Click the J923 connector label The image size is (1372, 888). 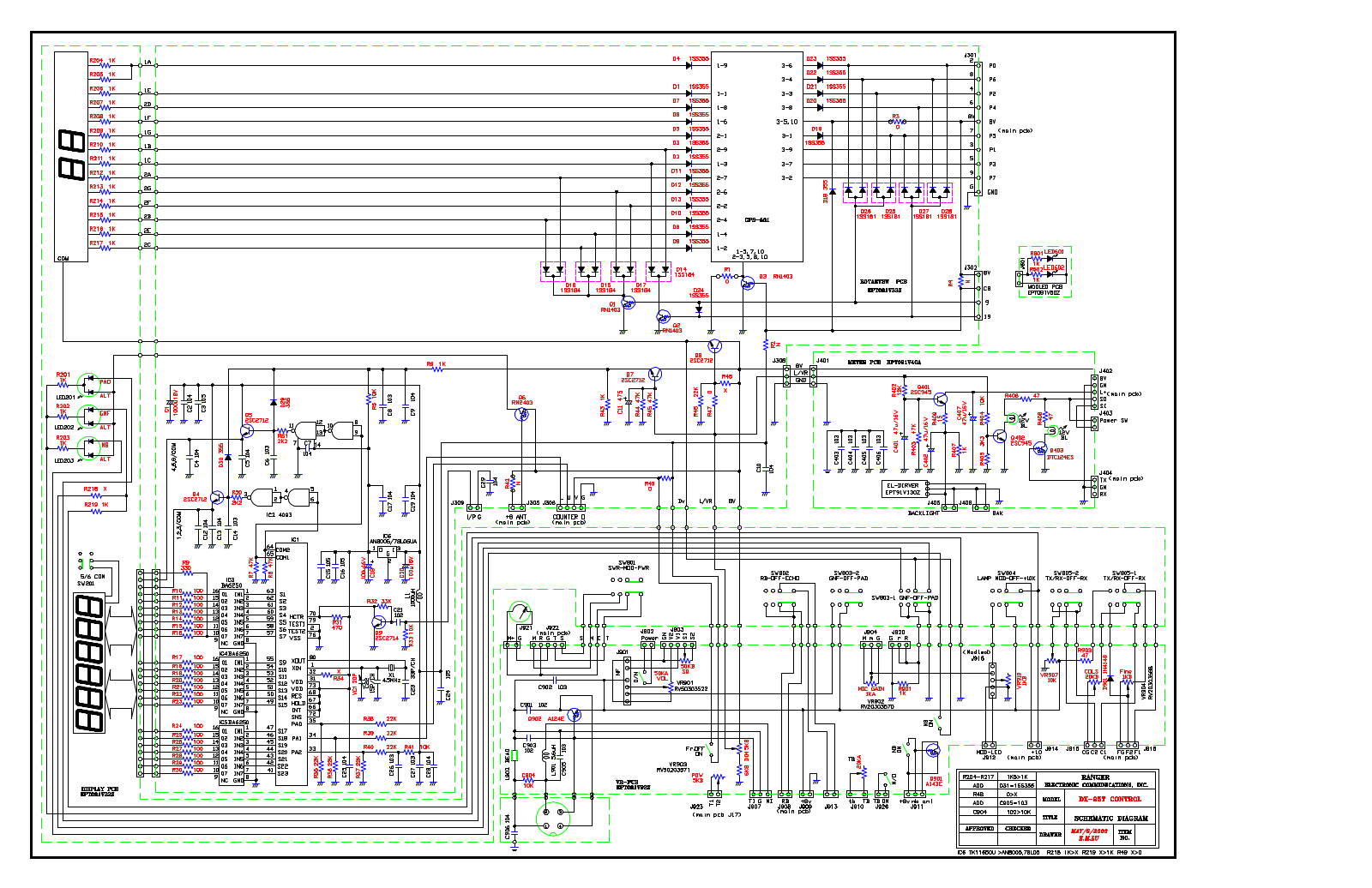click(x=697, y=807)
